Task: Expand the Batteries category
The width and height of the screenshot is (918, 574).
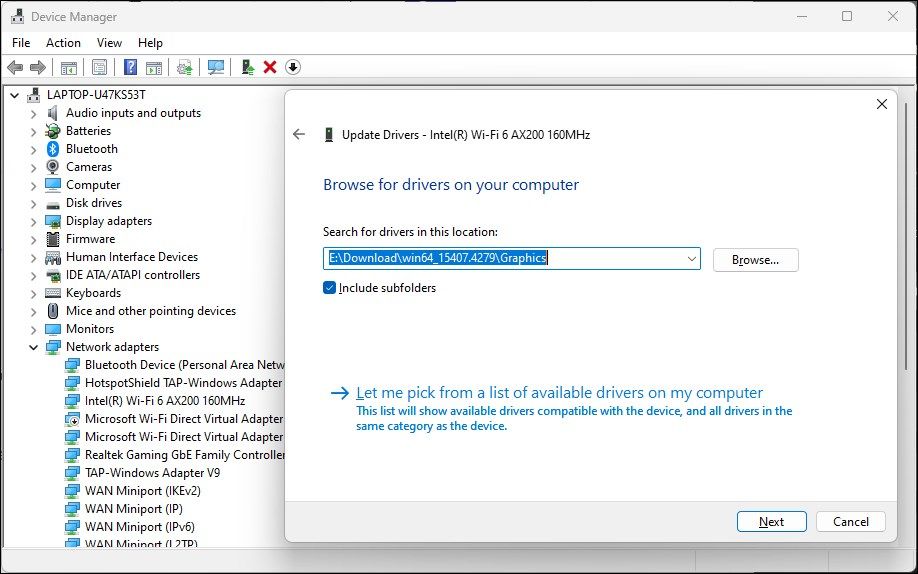Action: tap(33, 131)
